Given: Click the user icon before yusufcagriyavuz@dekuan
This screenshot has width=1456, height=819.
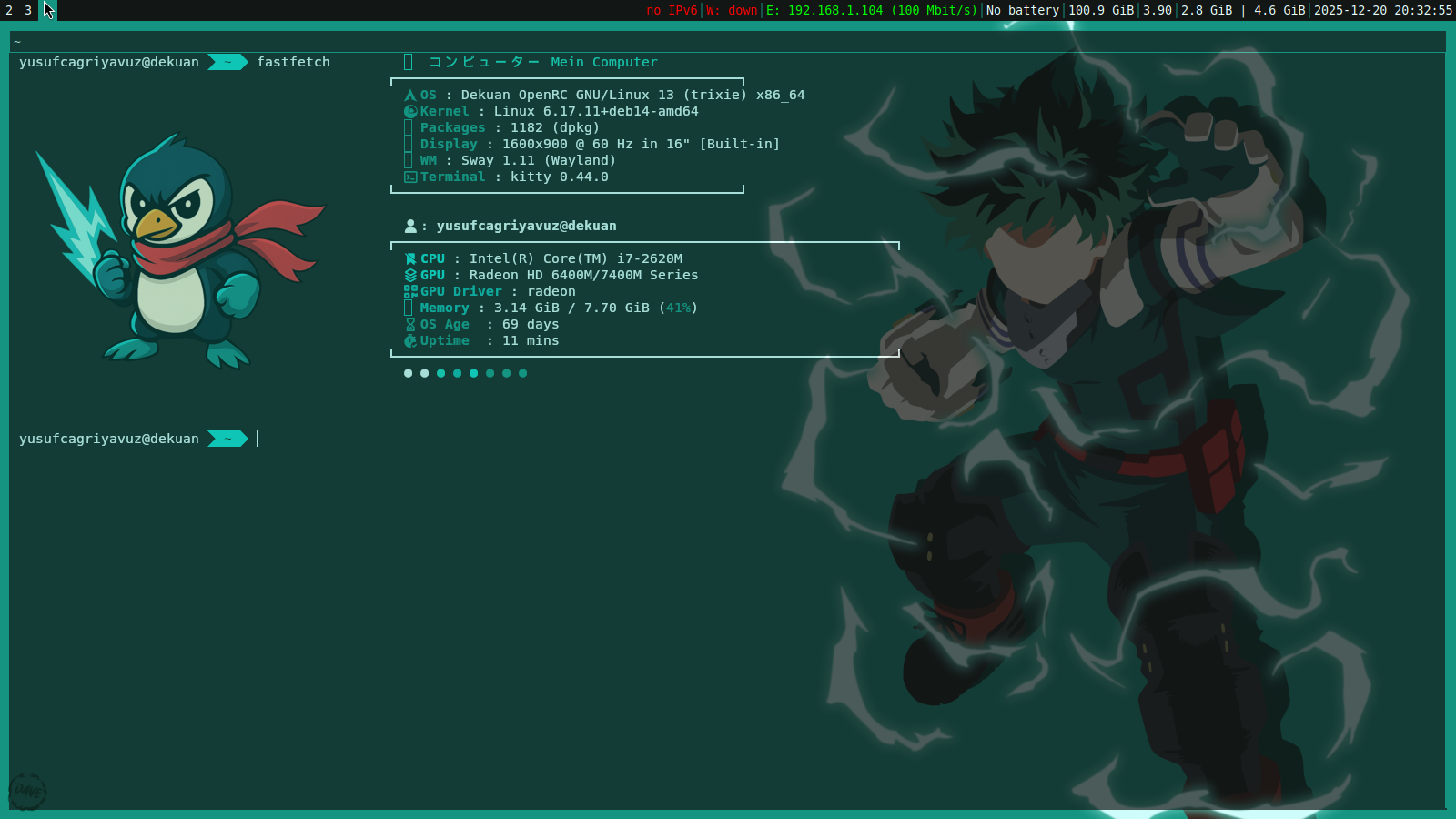Looking at the screenshot, I should click(x=410, y=226).
